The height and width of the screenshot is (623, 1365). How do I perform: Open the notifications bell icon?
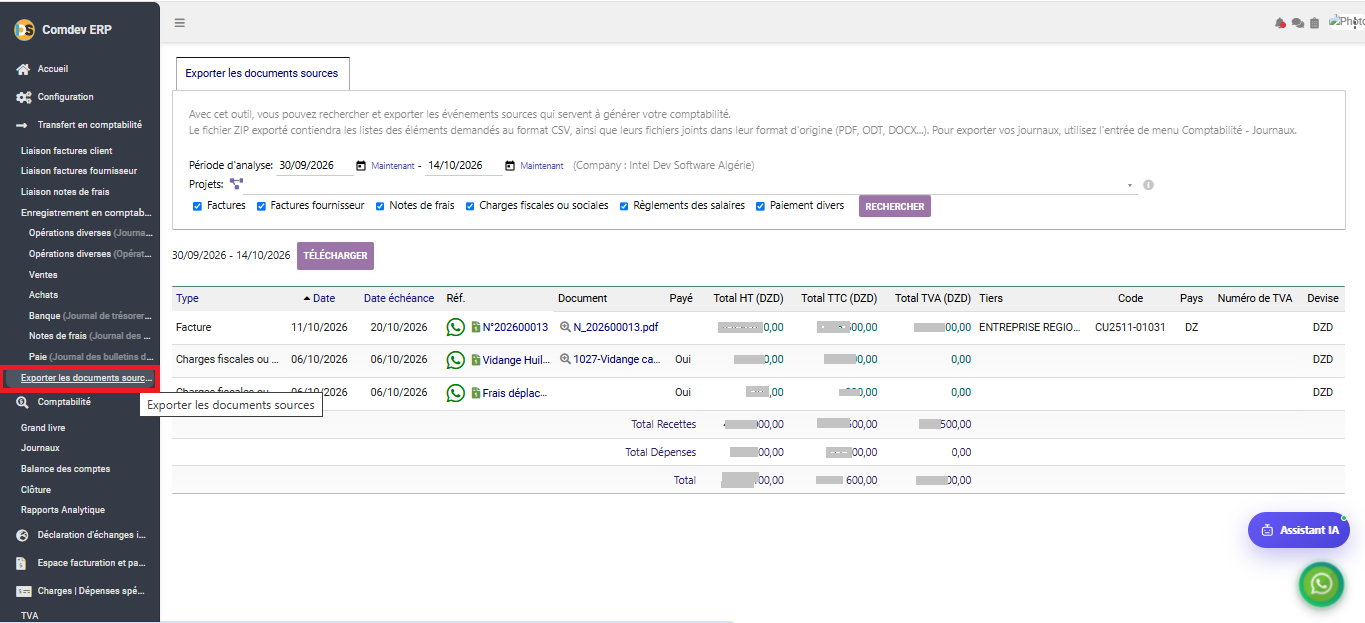tap(1280, 23)
